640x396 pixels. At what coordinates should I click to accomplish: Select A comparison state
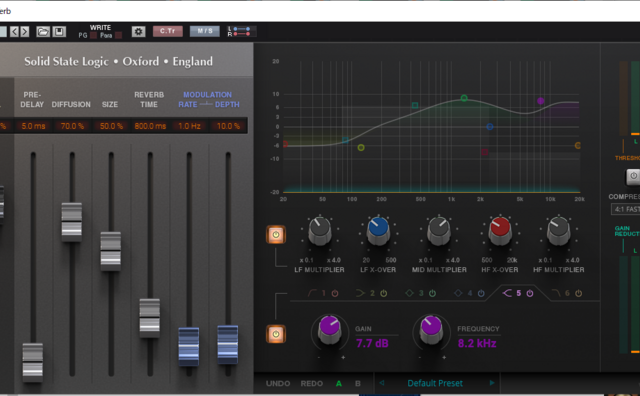(x=339, y=383)
